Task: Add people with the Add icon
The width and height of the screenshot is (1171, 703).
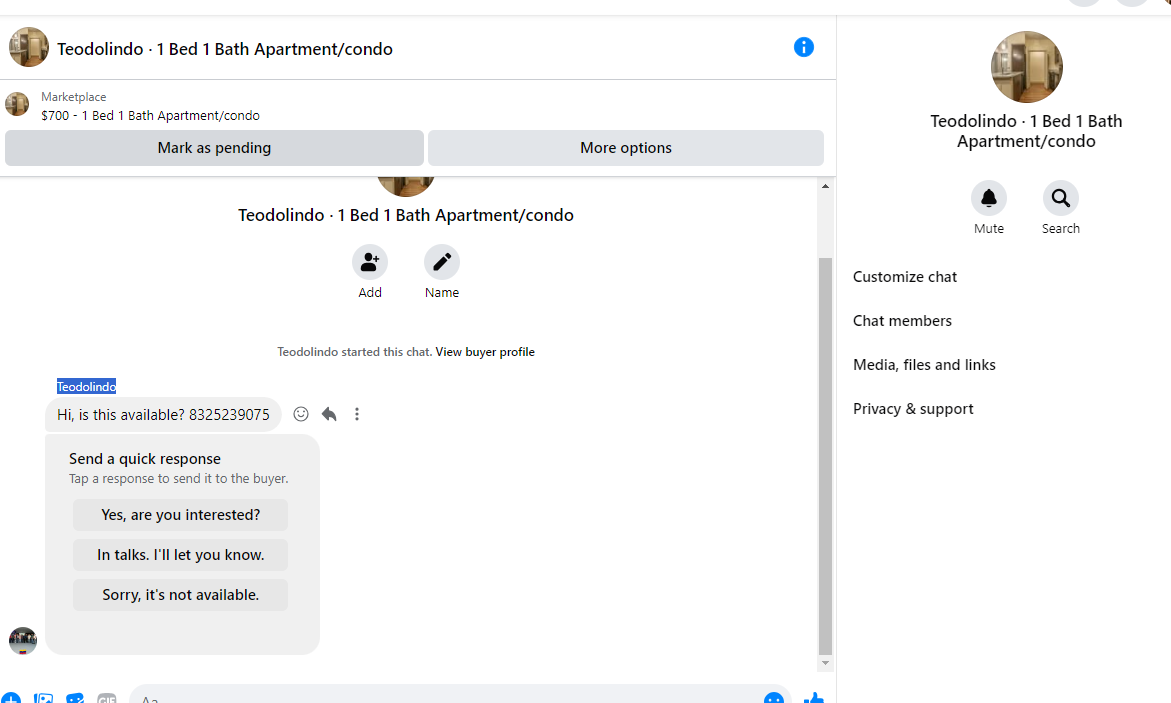Action: pos(370,262)
